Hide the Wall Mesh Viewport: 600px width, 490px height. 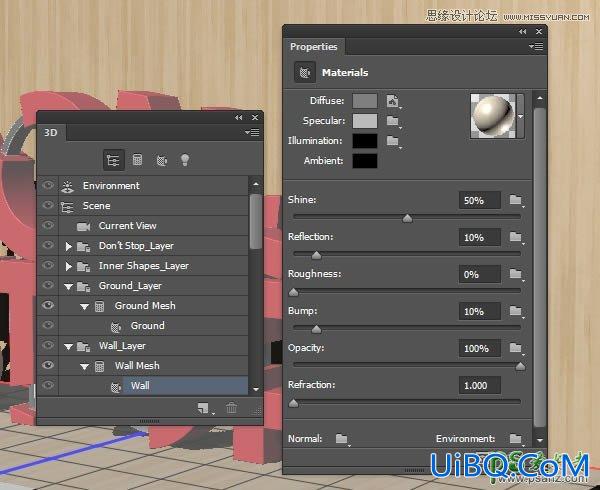48,365
